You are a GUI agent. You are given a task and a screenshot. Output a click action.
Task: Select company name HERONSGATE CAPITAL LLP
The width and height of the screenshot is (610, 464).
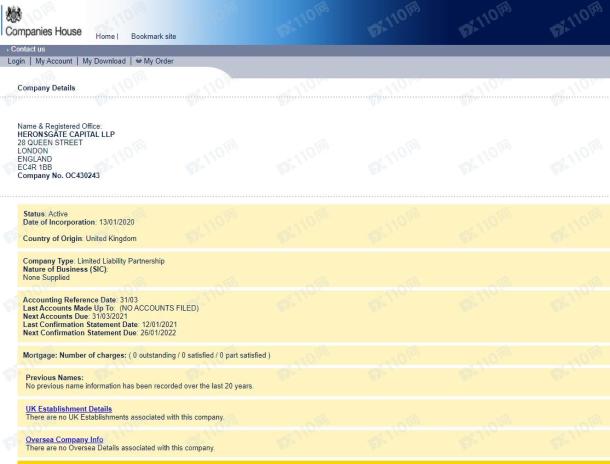66,134
